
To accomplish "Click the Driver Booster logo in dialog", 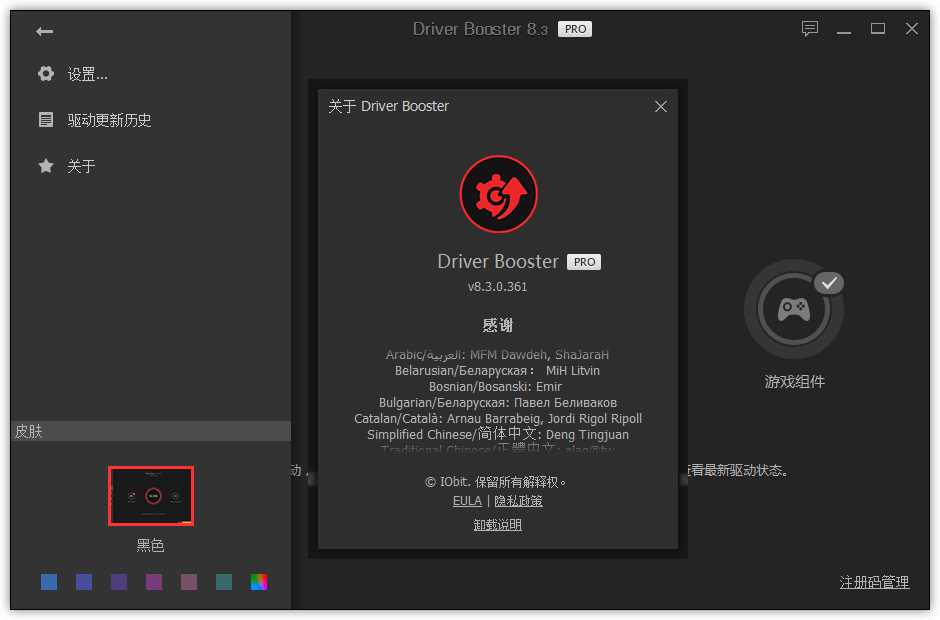I will click(x=498, y=194).
